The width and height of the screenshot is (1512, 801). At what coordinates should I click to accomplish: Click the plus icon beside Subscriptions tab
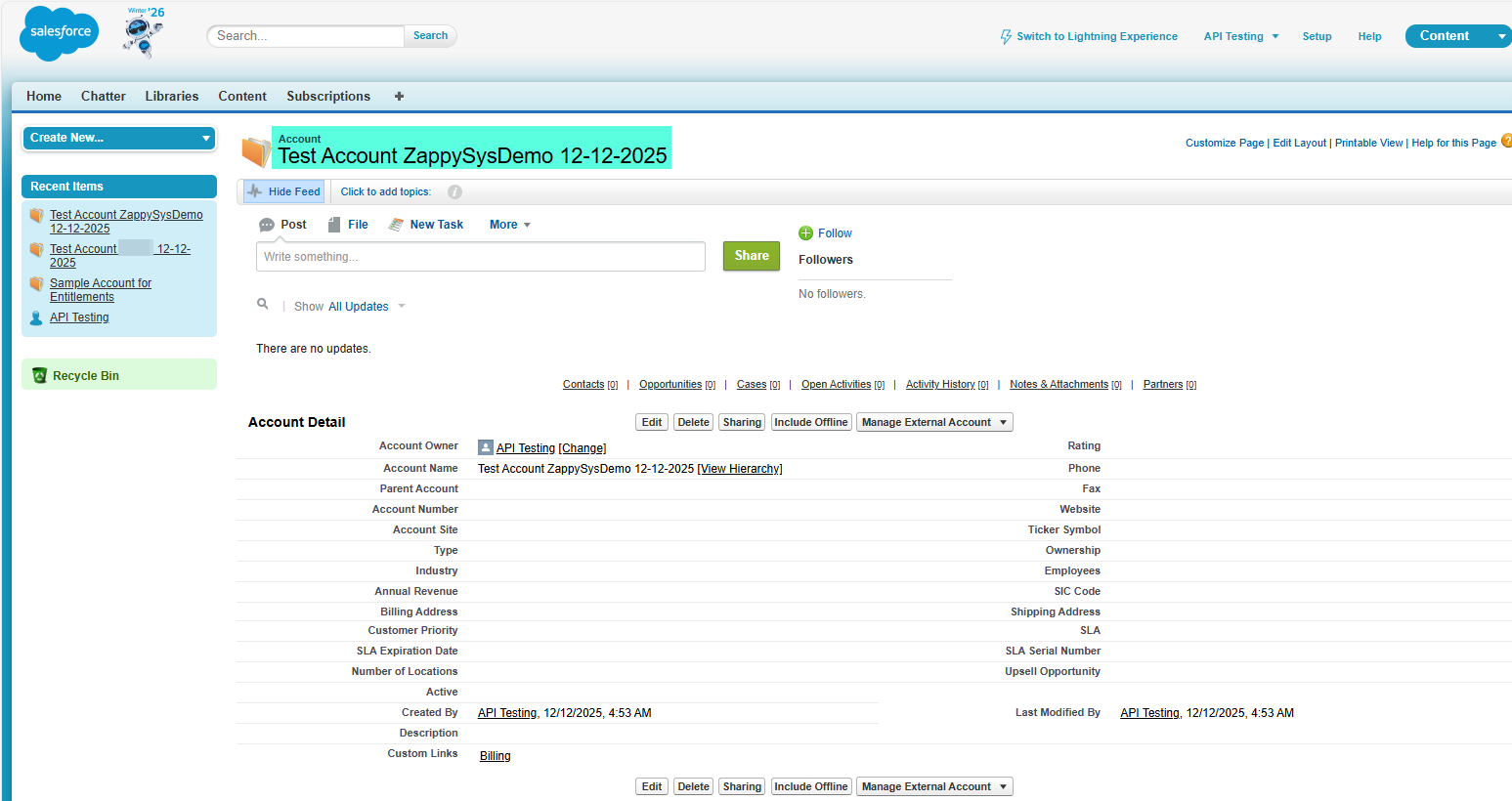(399, 96)
